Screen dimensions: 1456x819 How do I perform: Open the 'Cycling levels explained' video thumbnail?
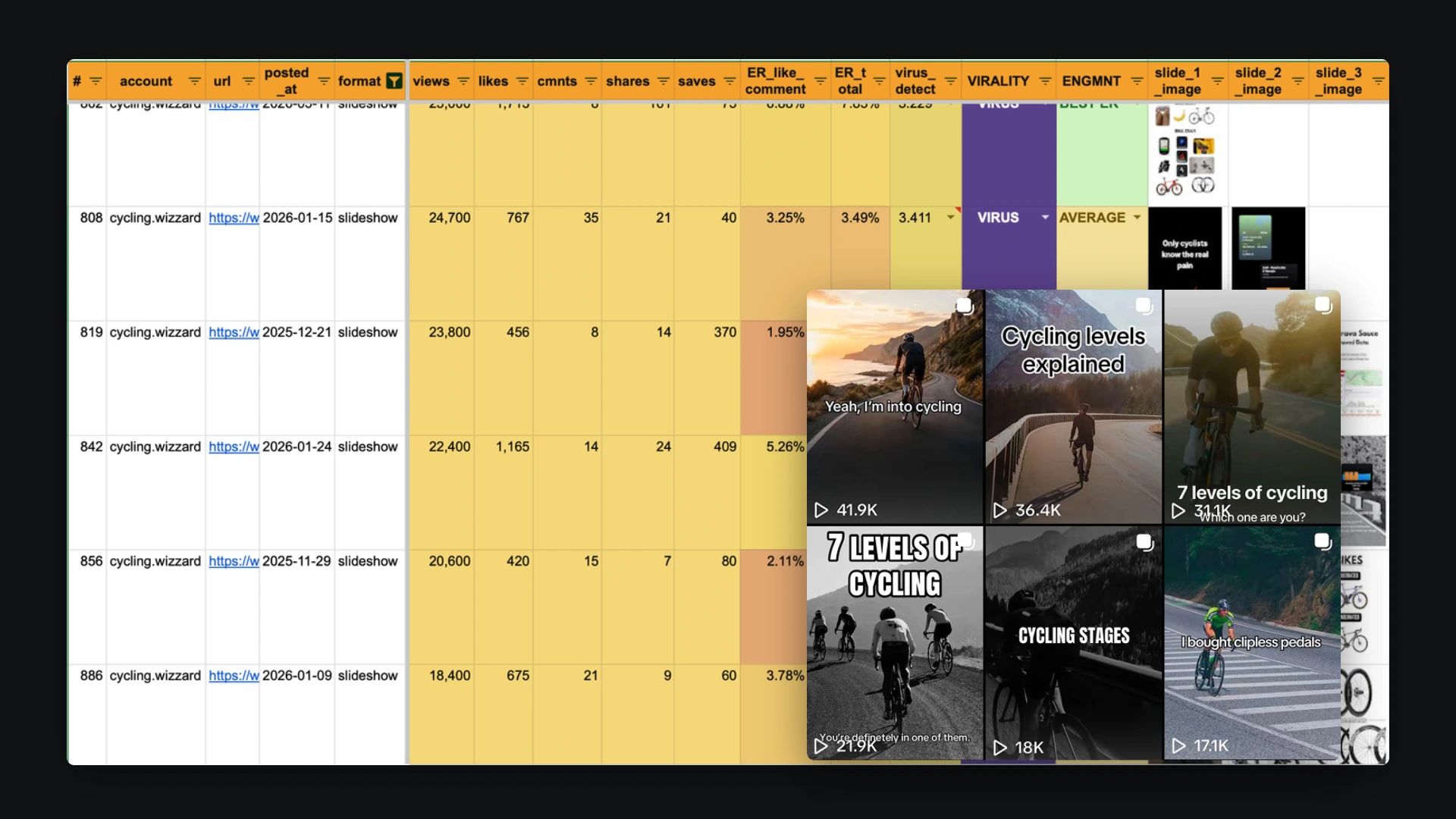point(1073,407)
